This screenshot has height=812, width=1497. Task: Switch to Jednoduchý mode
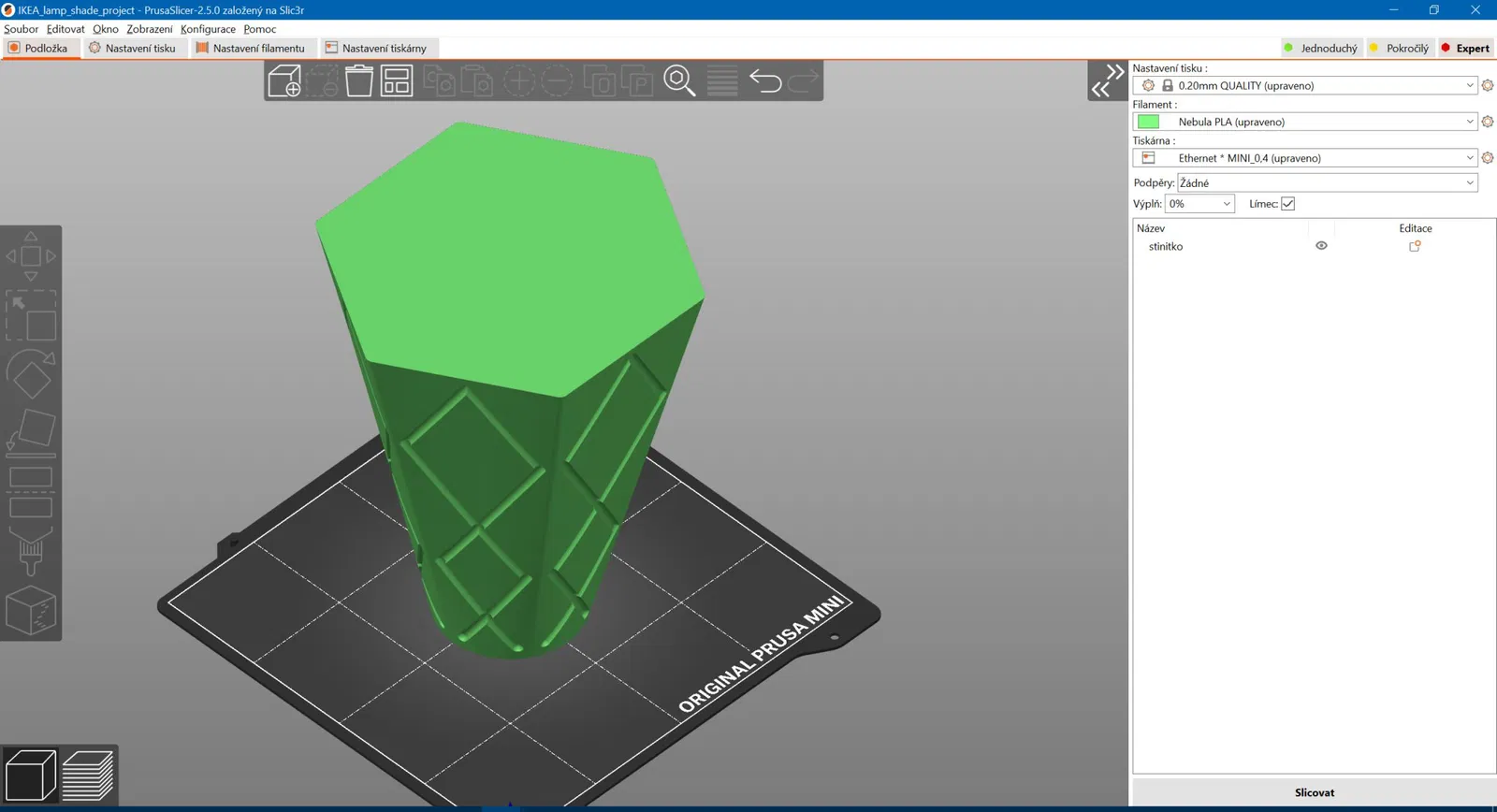[x=1320, y=49]
